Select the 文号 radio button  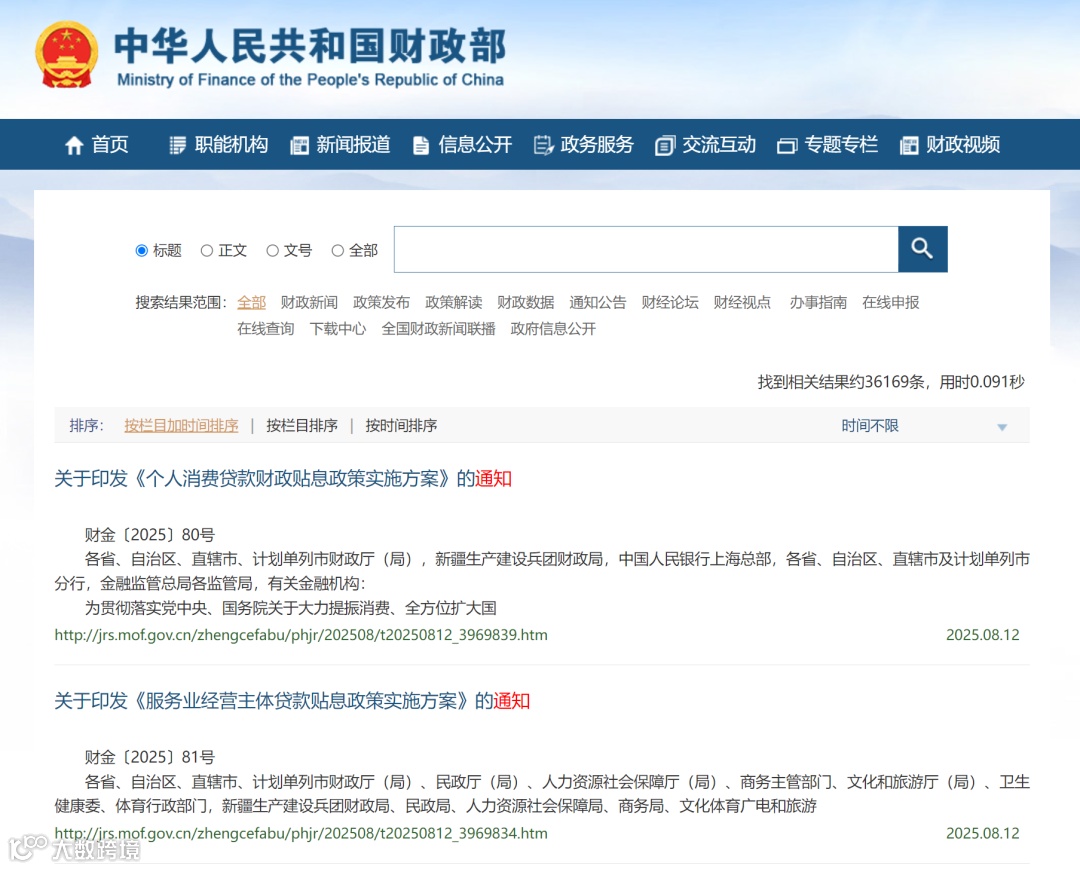click(x=273, y=251)
